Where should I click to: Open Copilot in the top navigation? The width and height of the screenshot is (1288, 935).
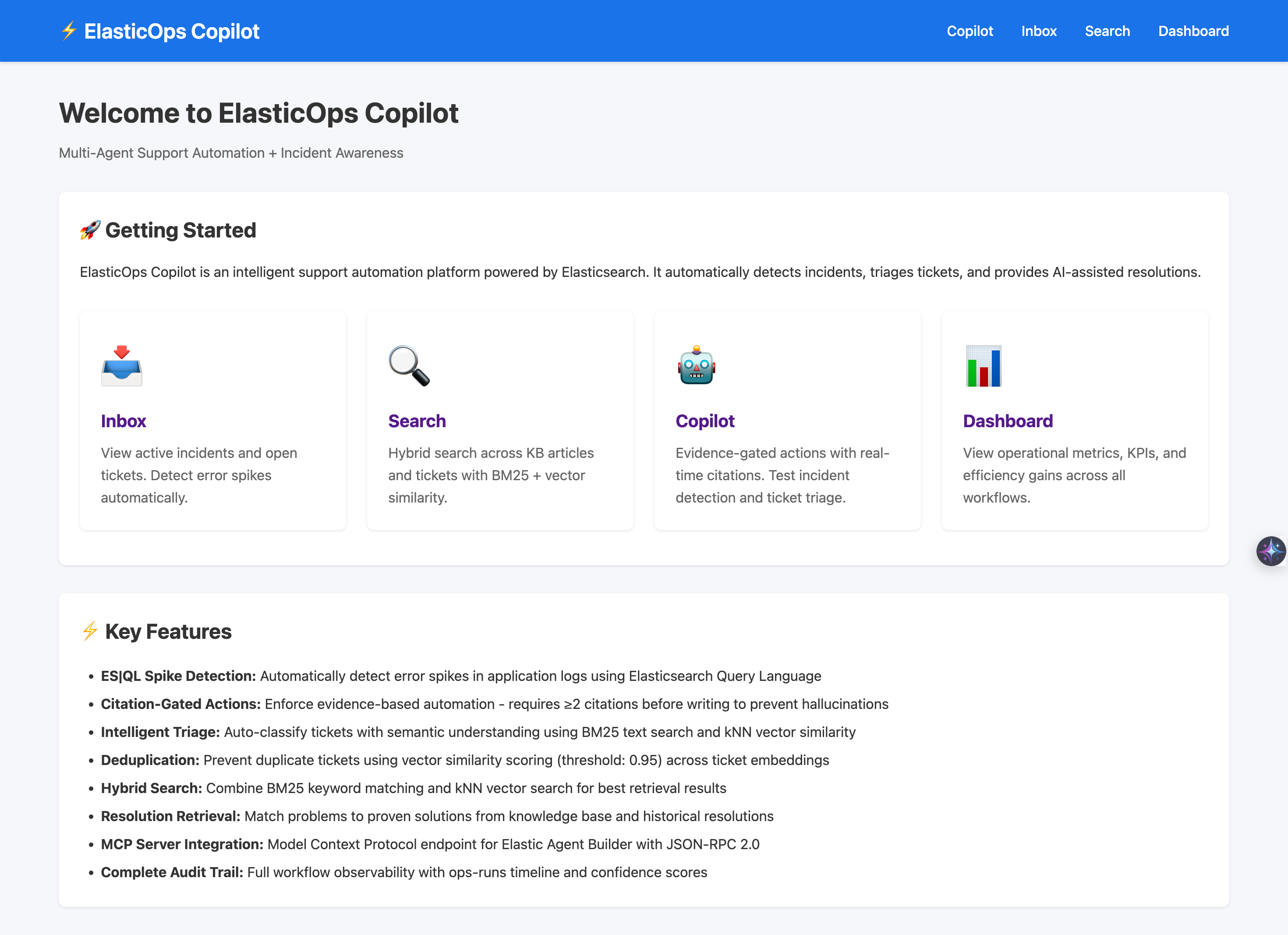(x=970, y=31)
